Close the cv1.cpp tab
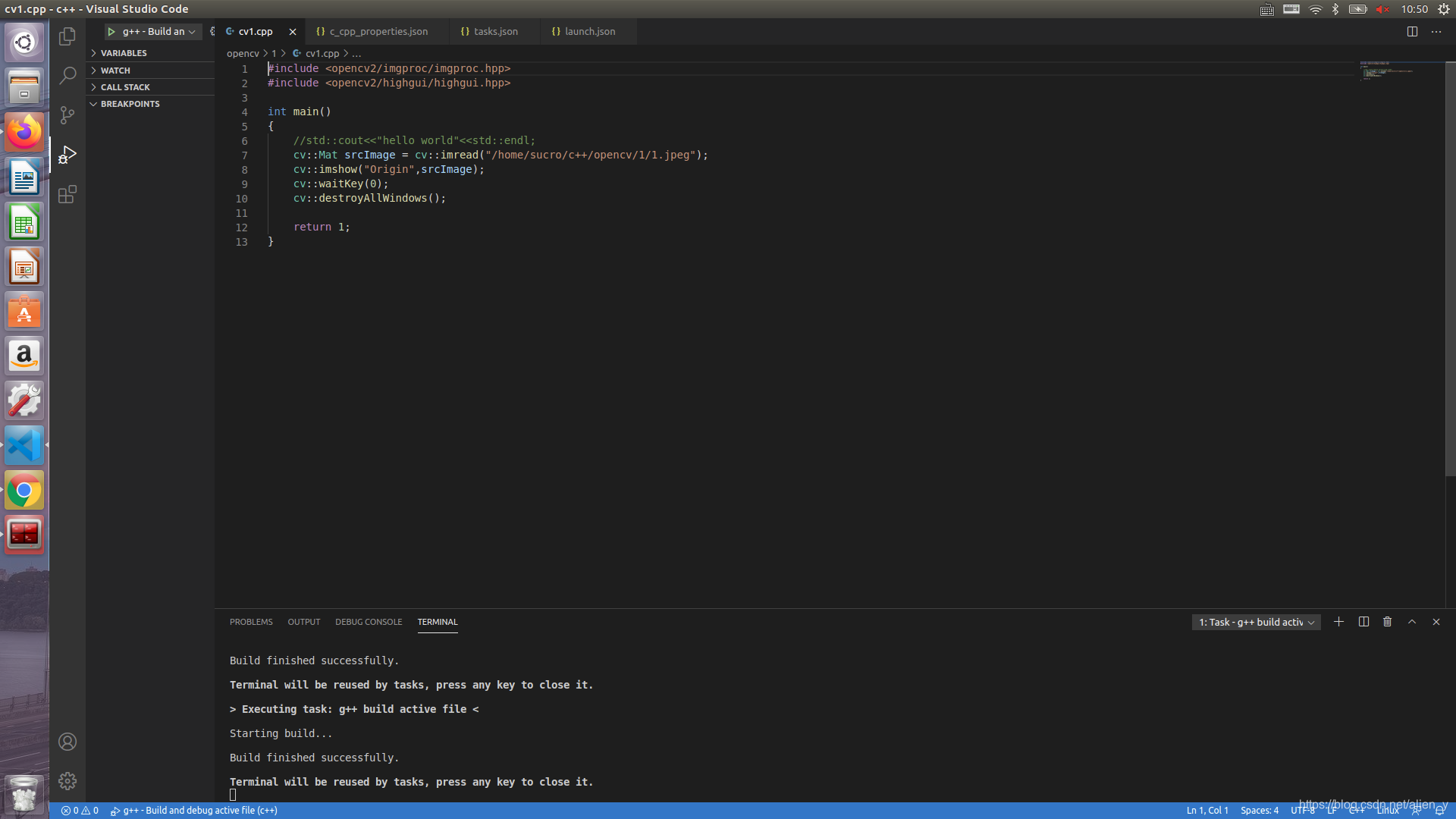 293,32
